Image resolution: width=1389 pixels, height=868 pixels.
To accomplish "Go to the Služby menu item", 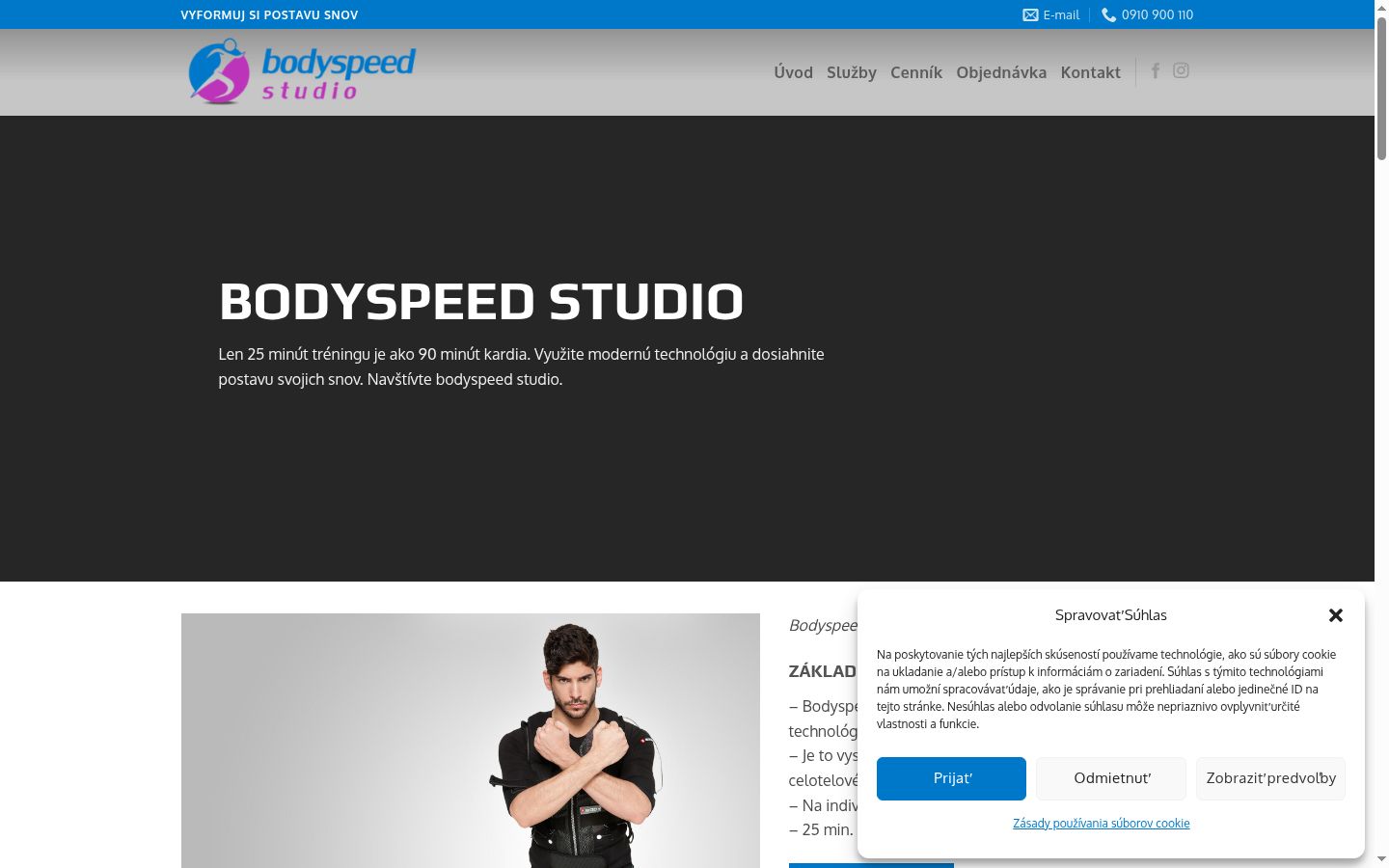I will click(852, 72).
